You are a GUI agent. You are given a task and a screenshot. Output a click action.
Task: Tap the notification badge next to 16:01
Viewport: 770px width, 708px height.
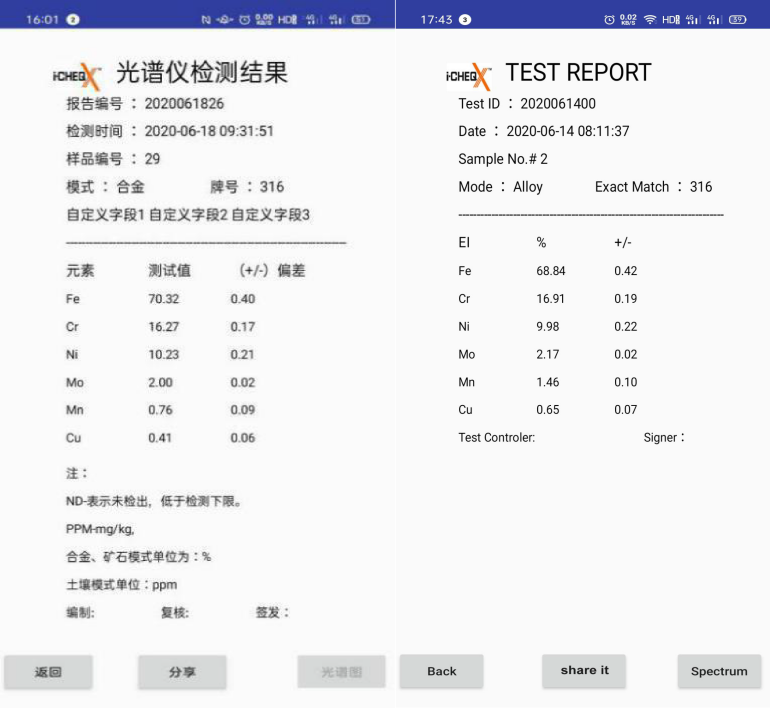click(74, 19)
